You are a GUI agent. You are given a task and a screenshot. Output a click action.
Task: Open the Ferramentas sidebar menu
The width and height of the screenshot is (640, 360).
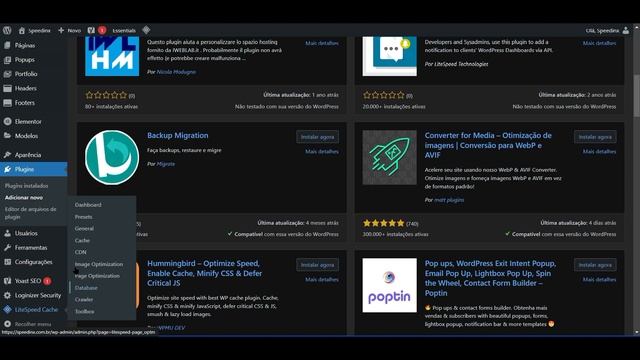(31, 247)
